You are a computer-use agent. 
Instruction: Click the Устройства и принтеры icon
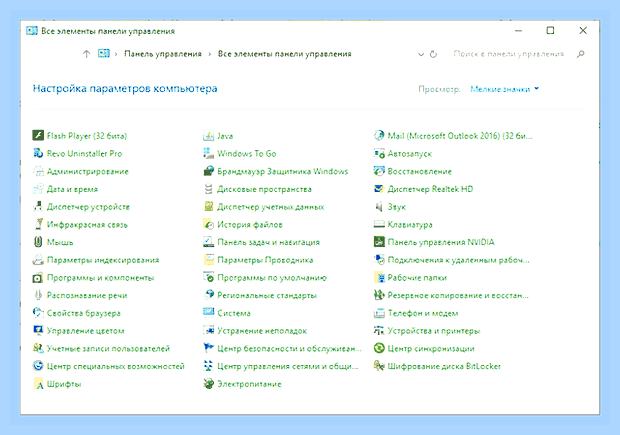pos(379,331)
